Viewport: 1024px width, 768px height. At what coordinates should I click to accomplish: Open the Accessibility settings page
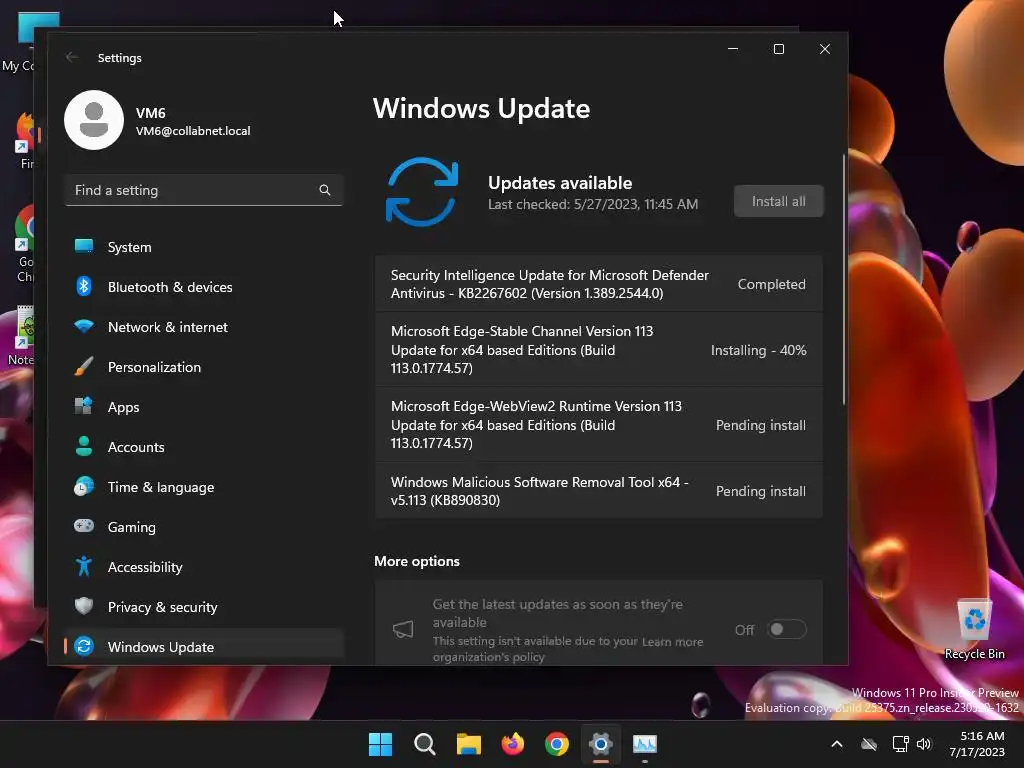tap(204, 567)
